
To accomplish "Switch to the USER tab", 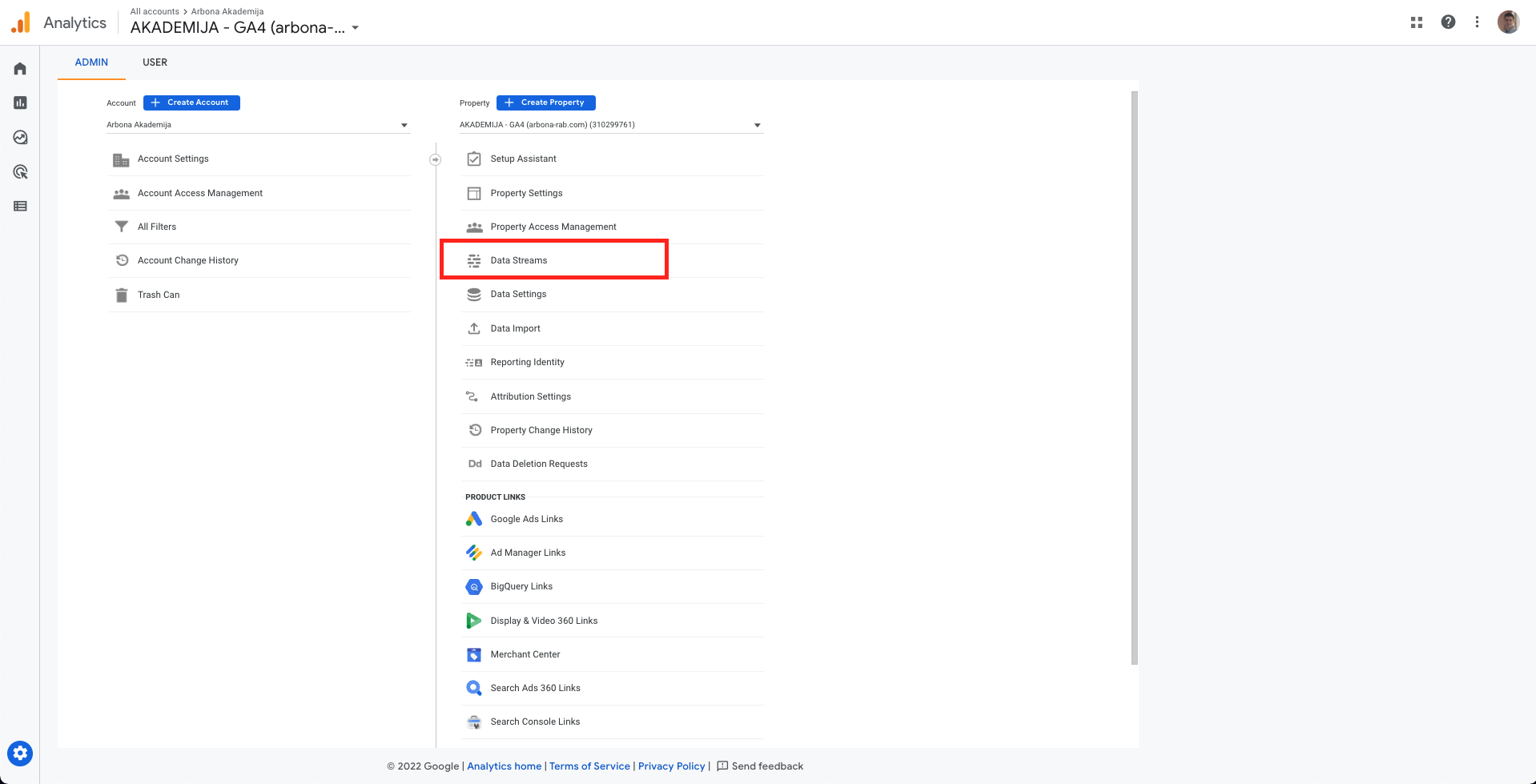I will [155, 62].
